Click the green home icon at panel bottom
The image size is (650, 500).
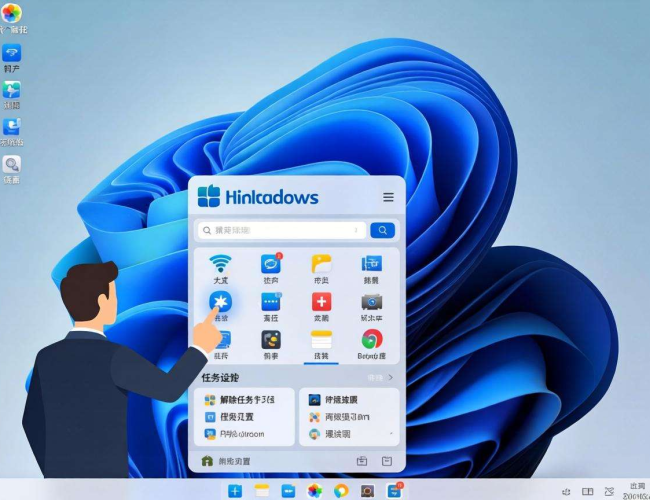[x=207, y=461]
